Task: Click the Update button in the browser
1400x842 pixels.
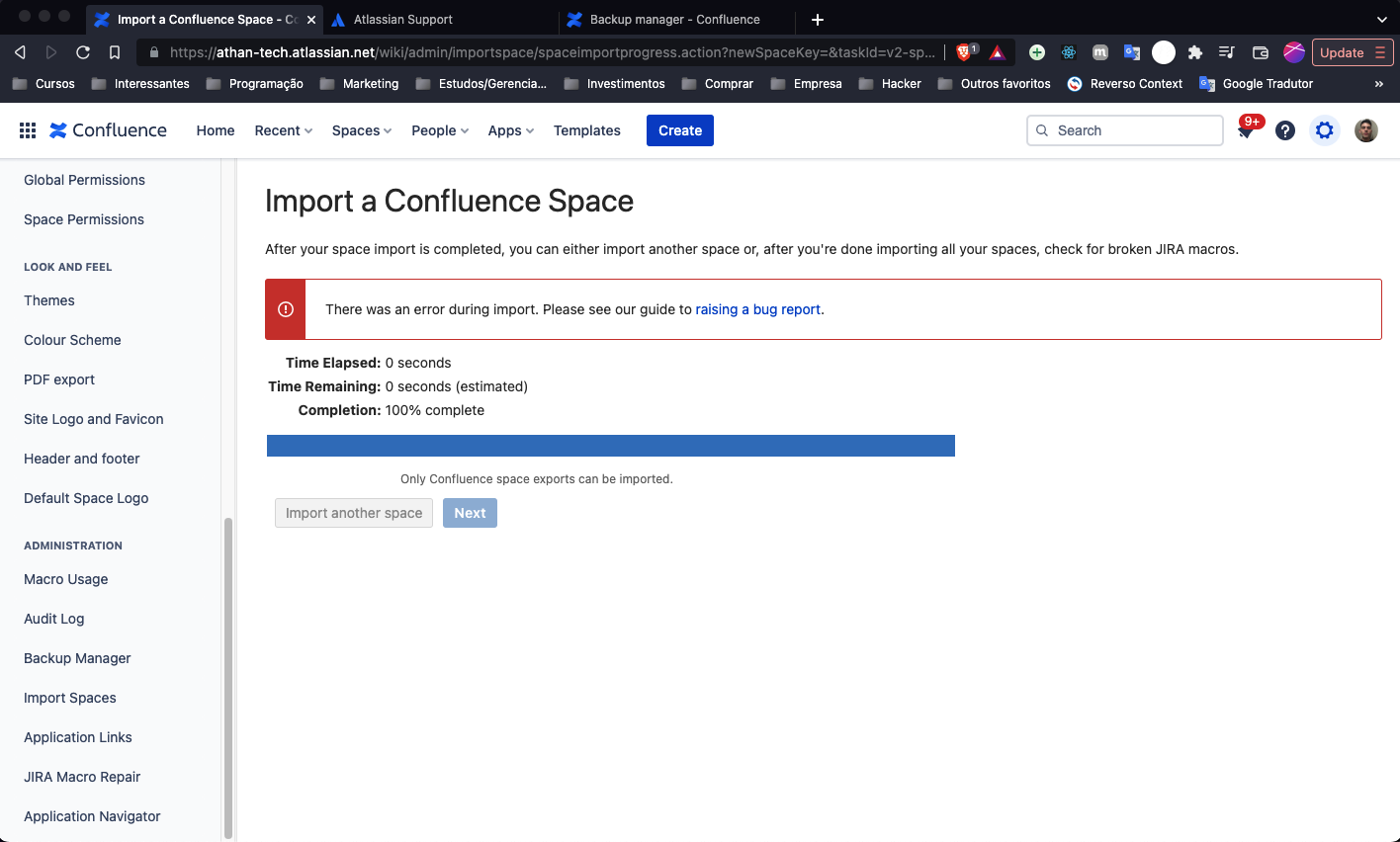Action: [x=1353, y=52]
